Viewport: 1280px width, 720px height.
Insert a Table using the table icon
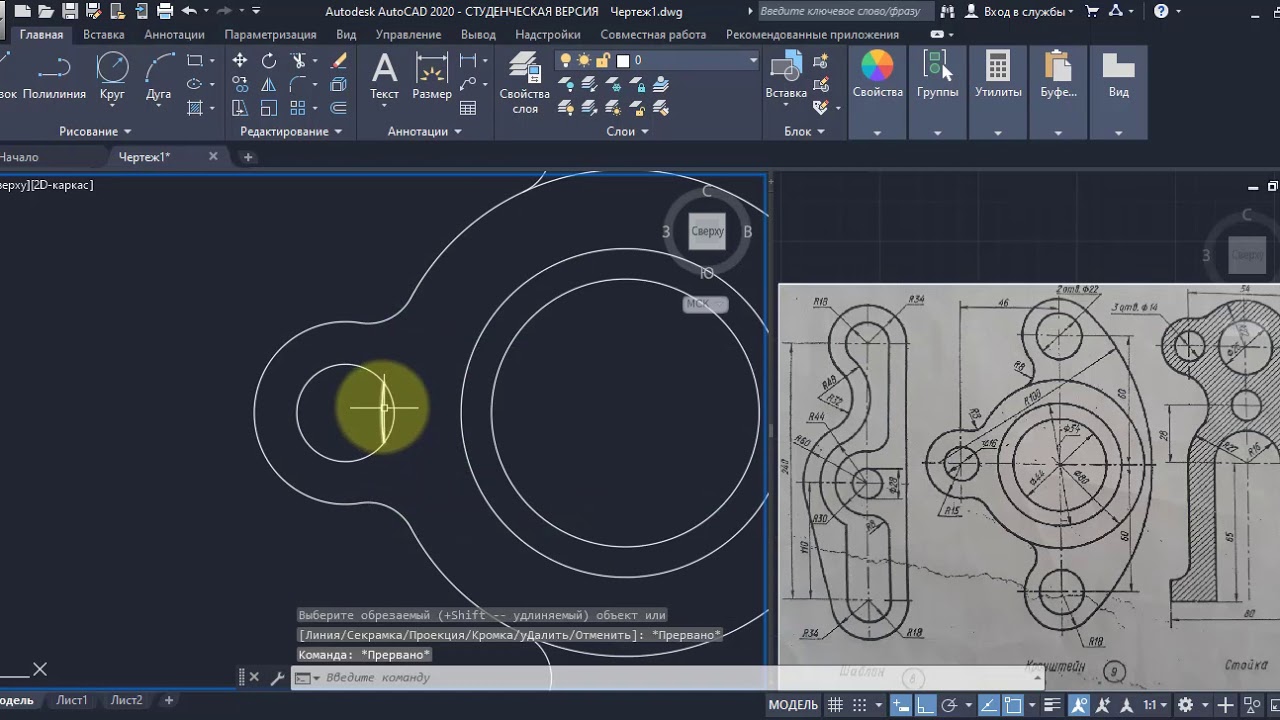pos(468,108)
